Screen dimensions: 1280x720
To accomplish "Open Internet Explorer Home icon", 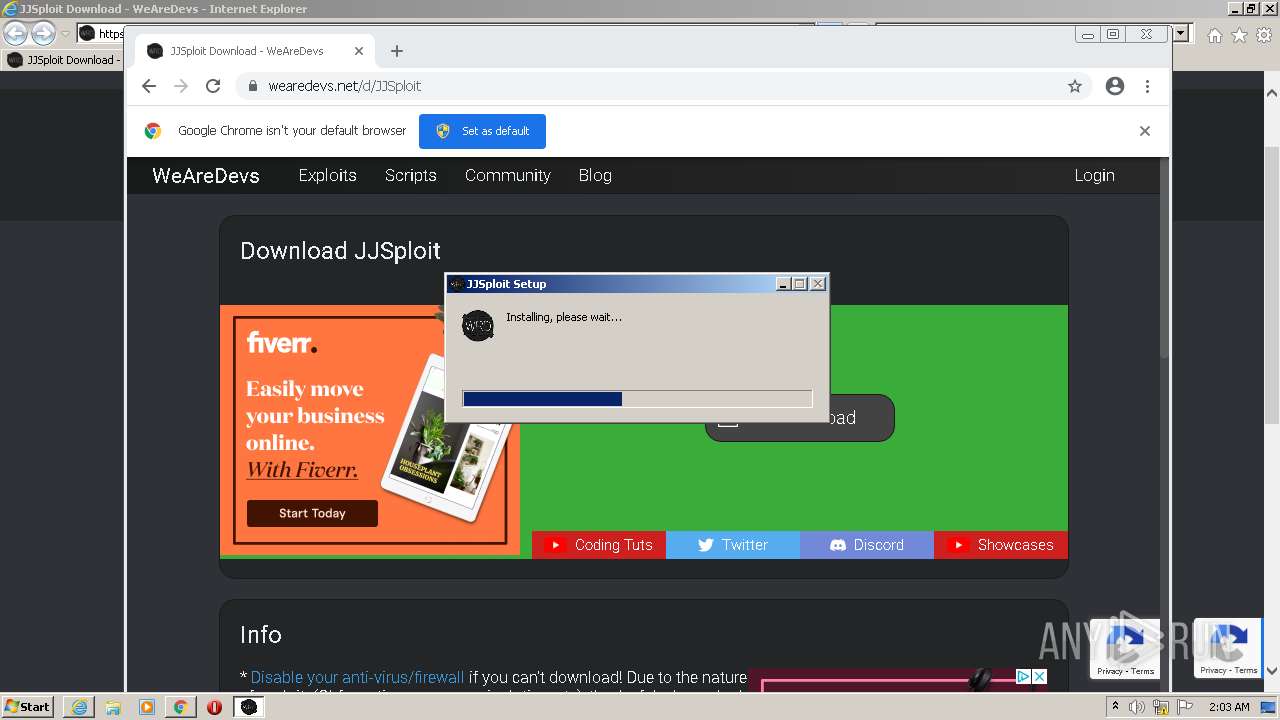I will [1214, 35].
